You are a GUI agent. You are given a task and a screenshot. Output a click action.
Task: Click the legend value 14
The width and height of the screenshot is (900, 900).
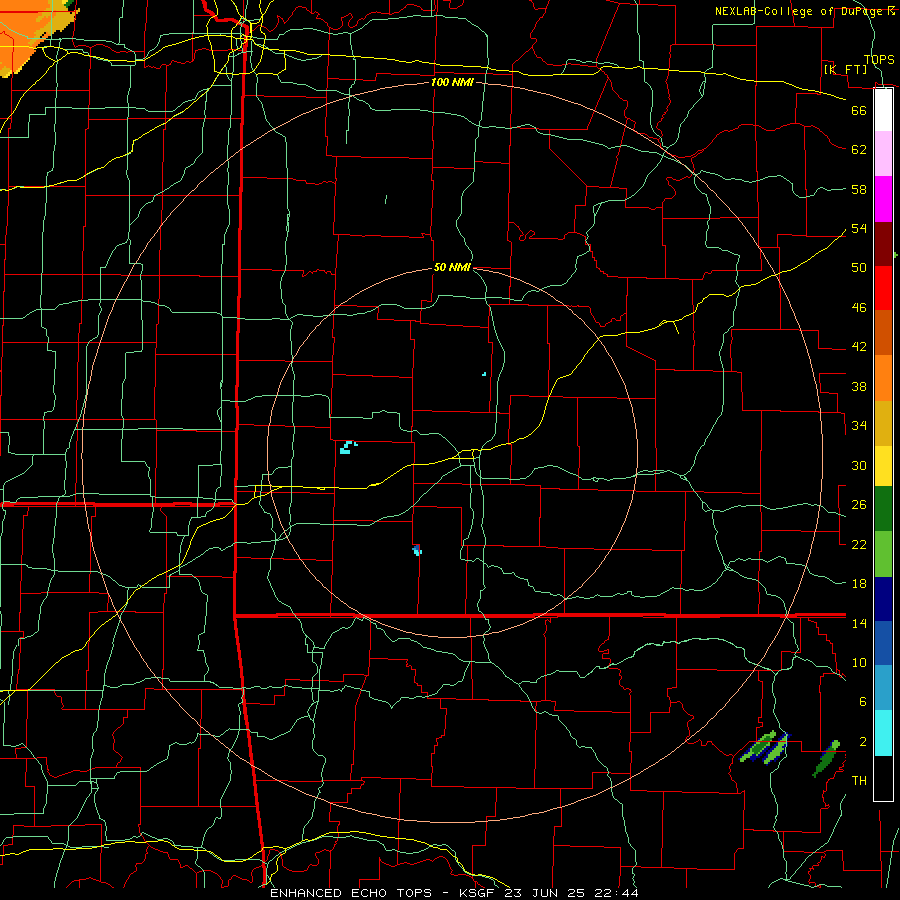coord(859,623)
